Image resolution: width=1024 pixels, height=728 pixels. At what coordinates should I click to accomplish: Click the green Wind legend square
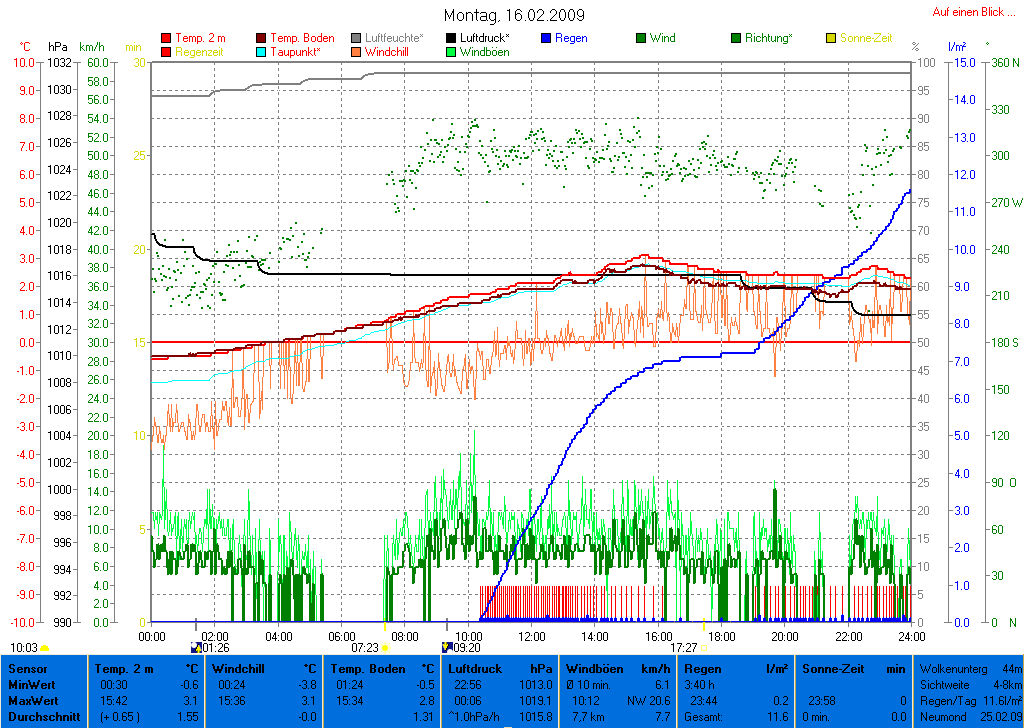tap(641, 39)
